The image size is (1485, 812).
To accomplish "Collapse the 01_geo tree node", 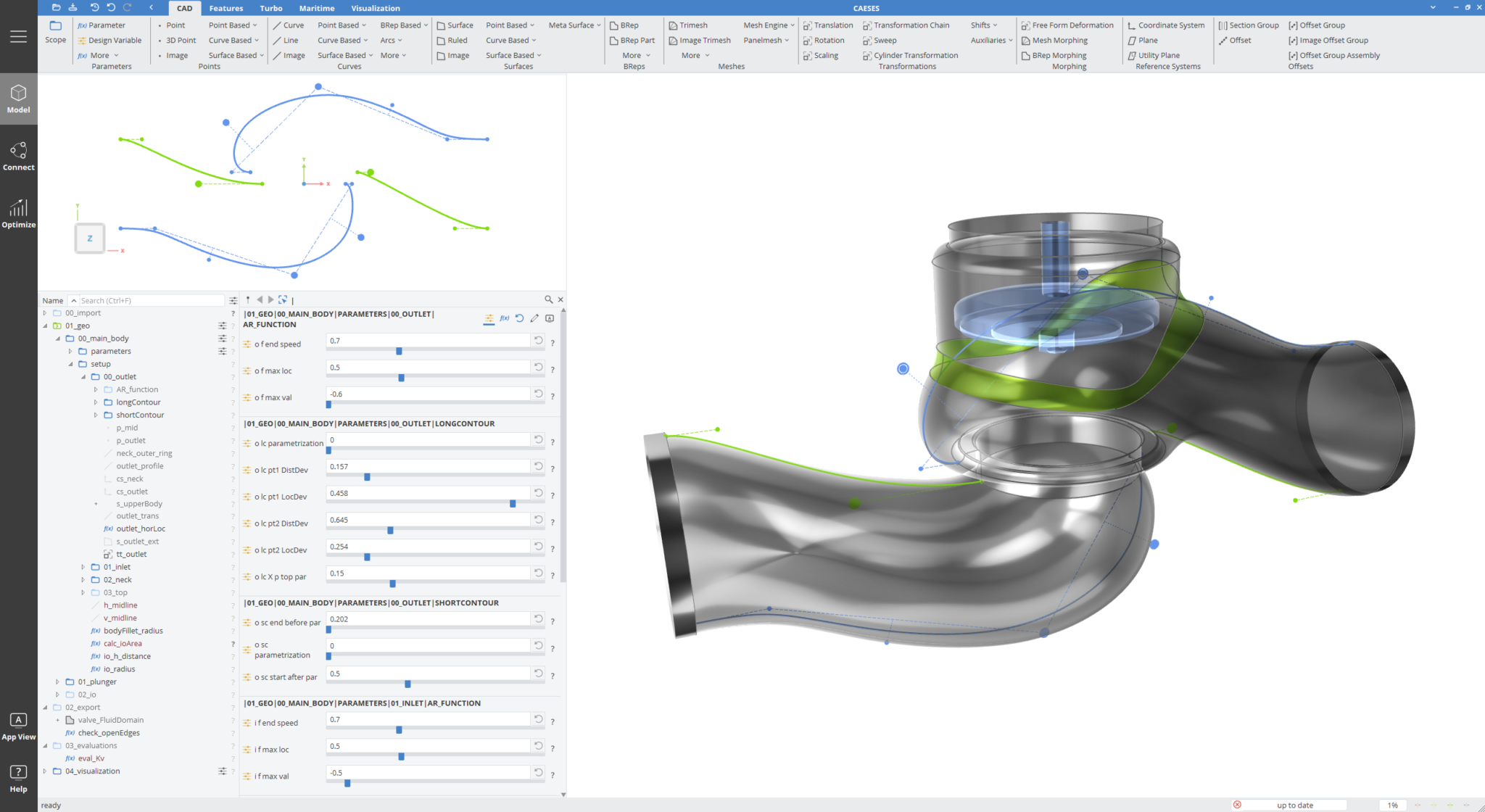I will (45, 326).
